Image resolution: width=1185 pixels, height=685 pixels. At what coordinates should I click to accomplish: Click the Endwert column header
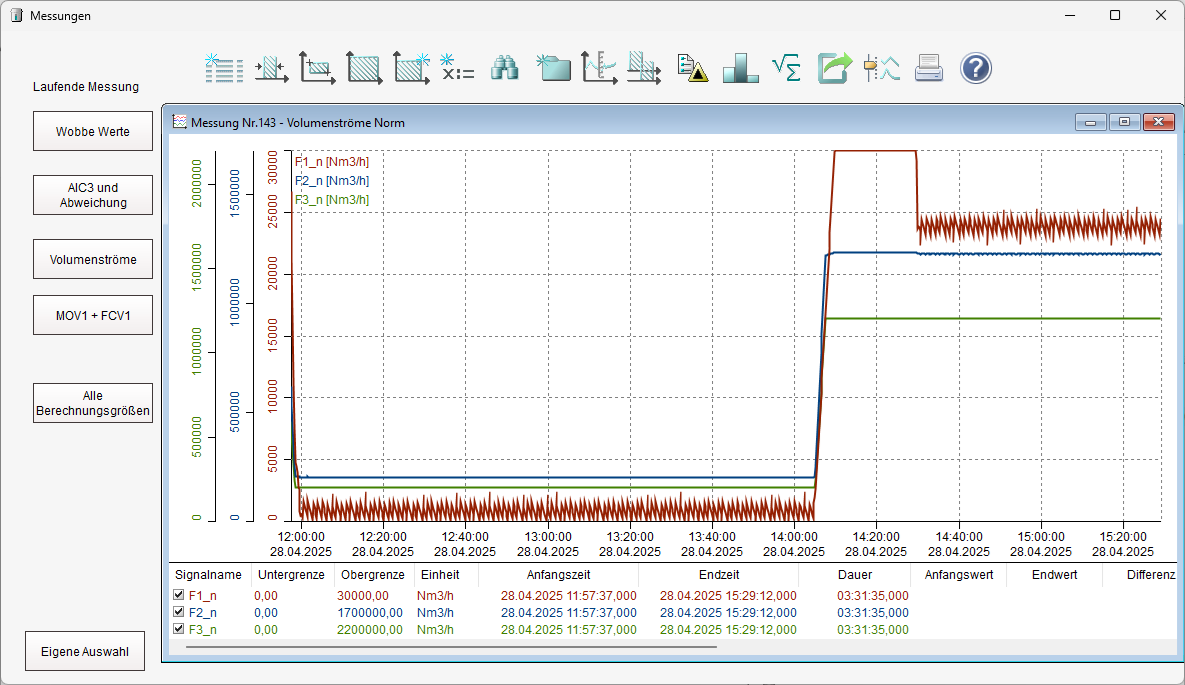click(1054, 575)
